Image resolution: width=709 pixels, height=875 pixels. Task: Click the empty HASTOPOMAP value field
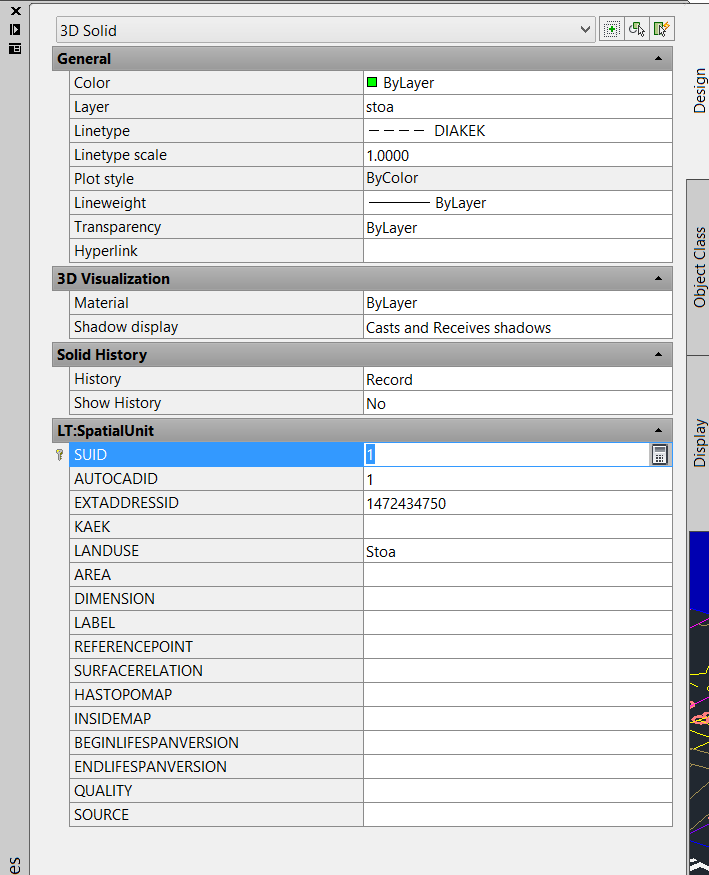(518, 695)
